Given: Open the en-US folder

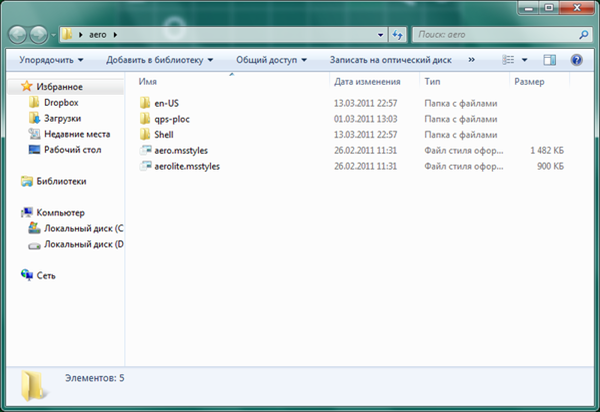Looking at the screenshot, I should [165, 102].
